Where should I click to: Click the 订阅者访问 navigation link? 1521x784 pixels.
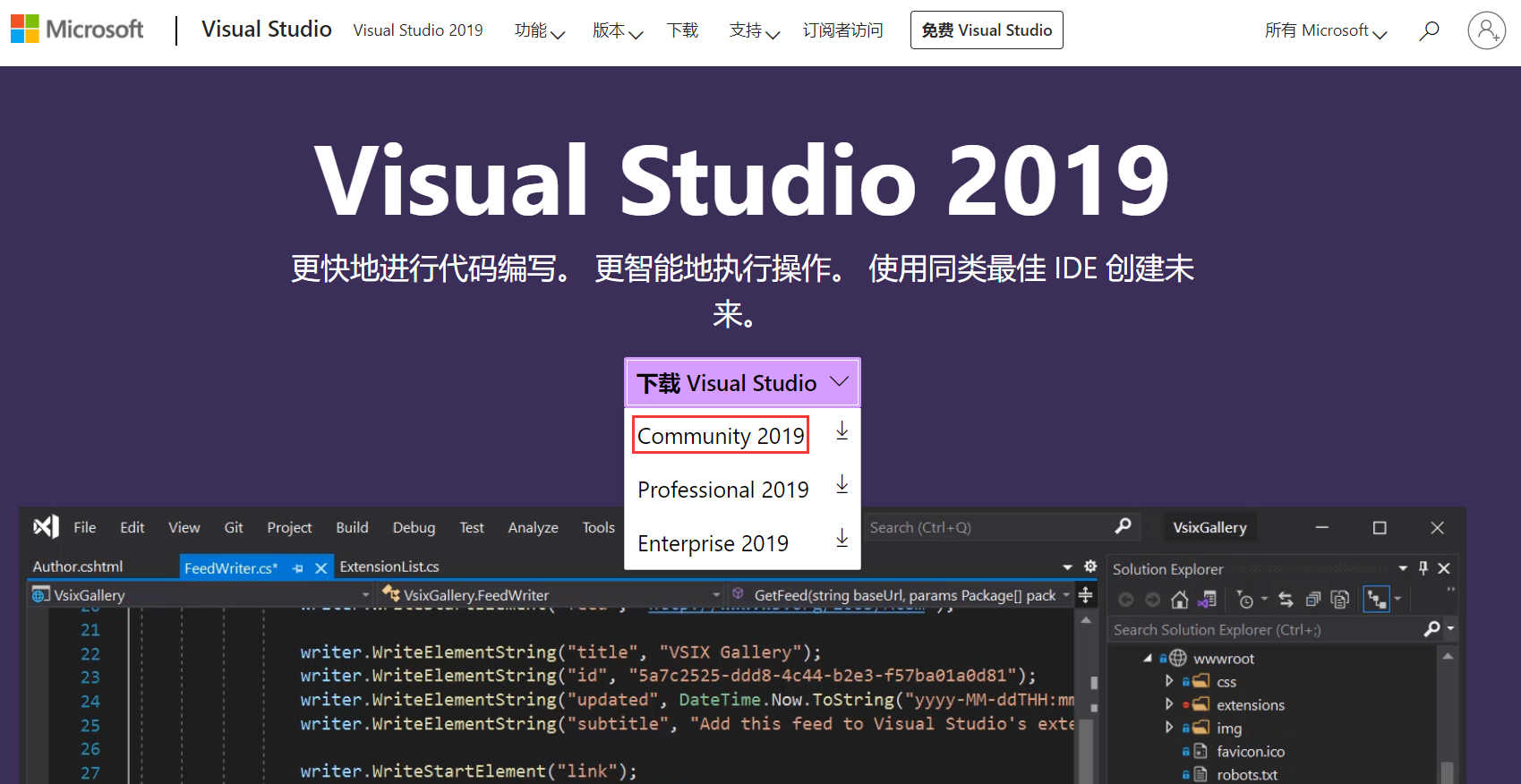point(843,30)
